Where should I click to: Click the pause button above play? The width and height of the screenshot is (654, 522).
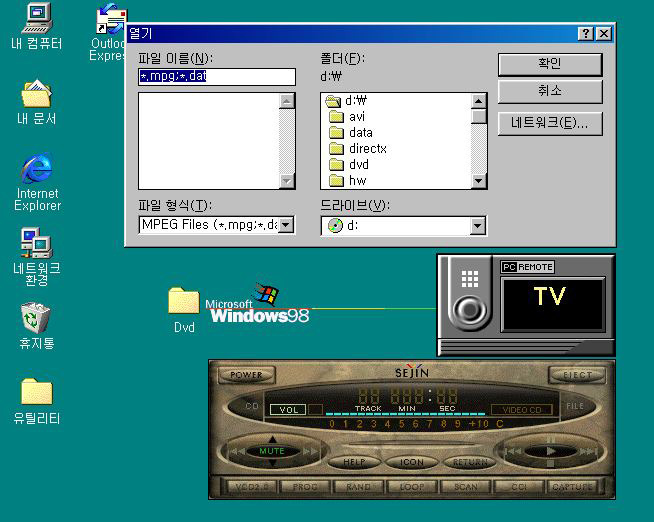click(x=551, y=439)
